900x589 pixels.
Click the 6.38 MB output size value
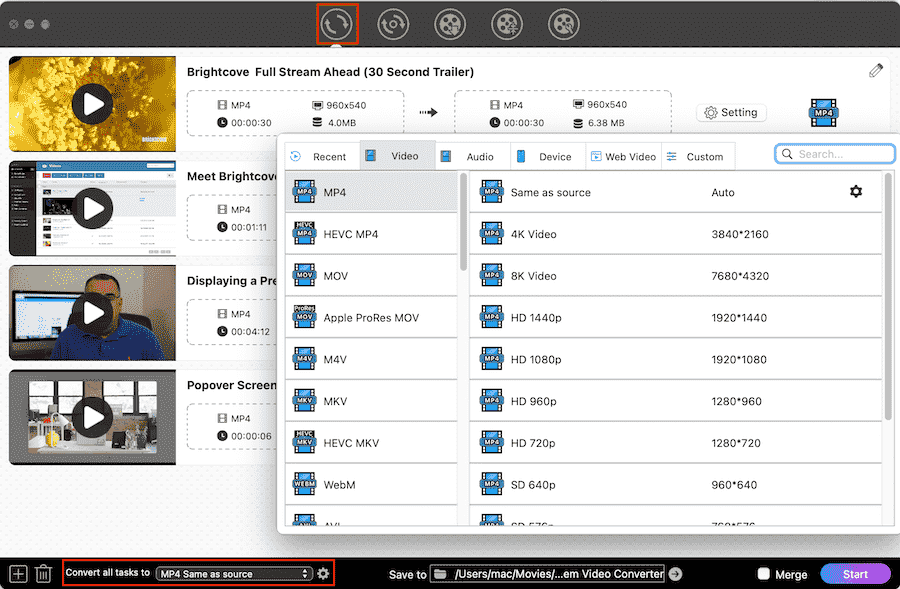pyautogui.click(x=606, y=123)
